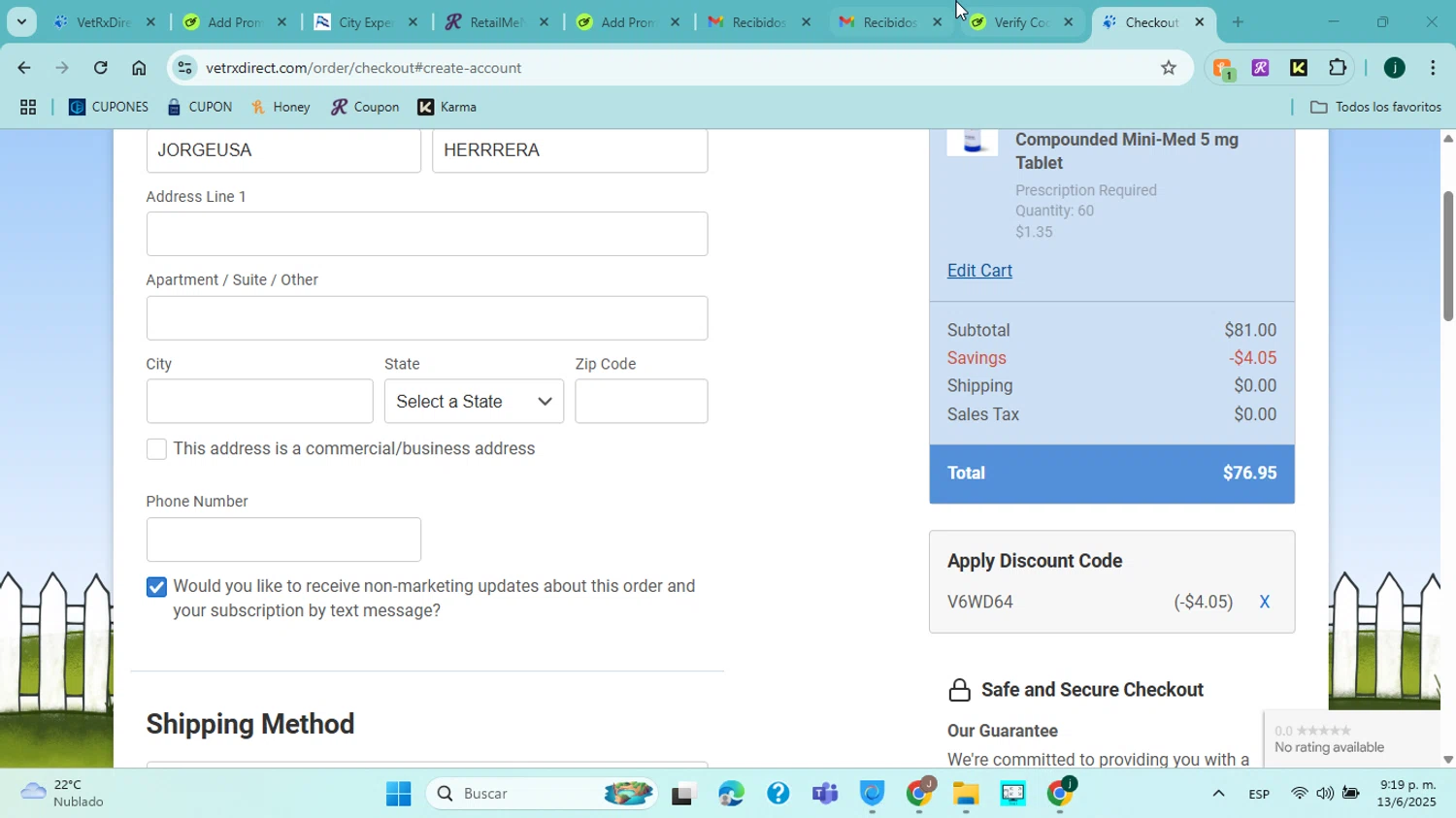Open the apps grid in bookmarks bar
The height and width of the screenshot is (818, 1456).
pyautogui.click(x=28, y=107)
